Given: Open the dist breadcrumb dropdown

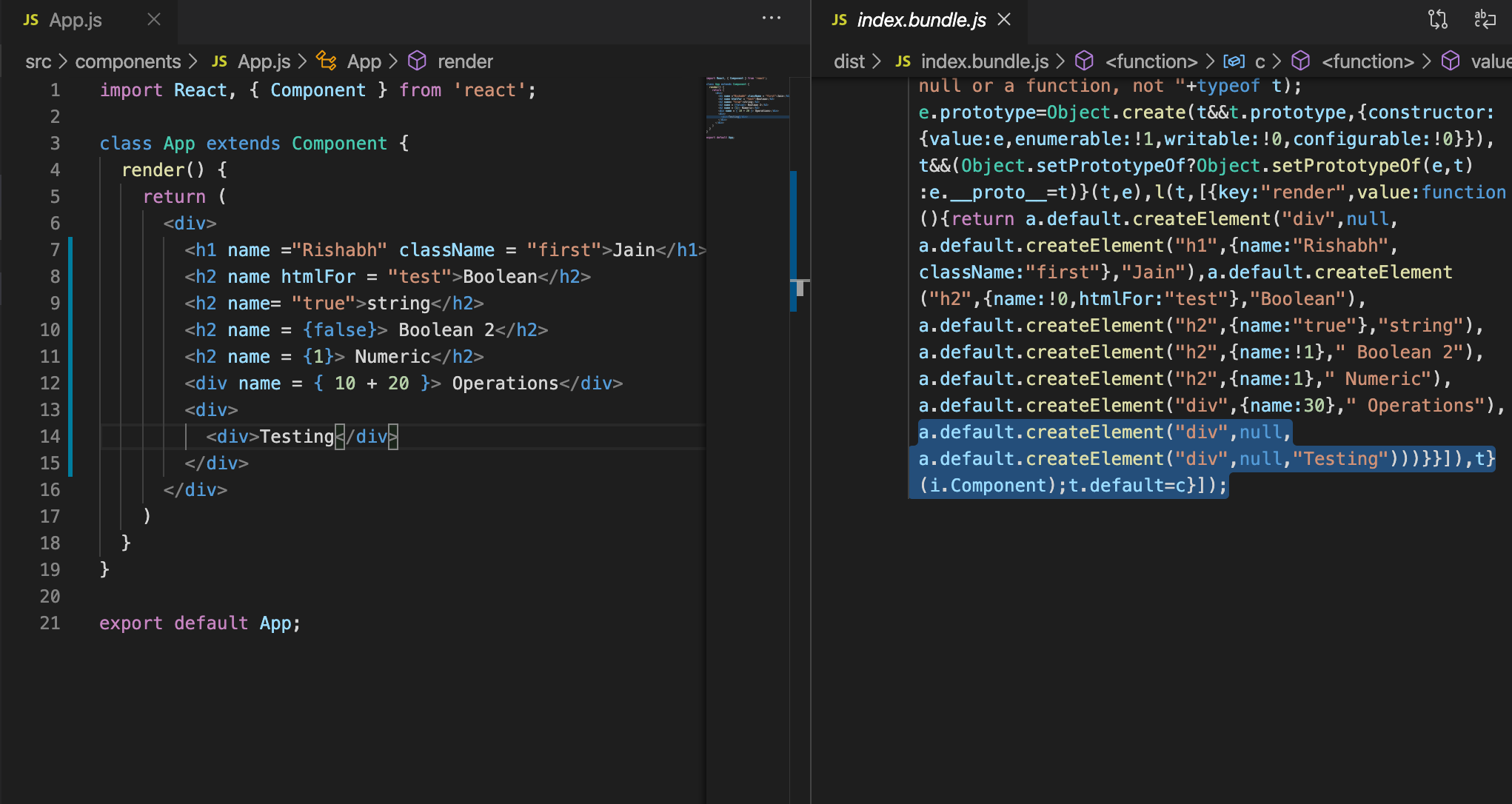Looking at the screenshot, I should pos(851,61).
